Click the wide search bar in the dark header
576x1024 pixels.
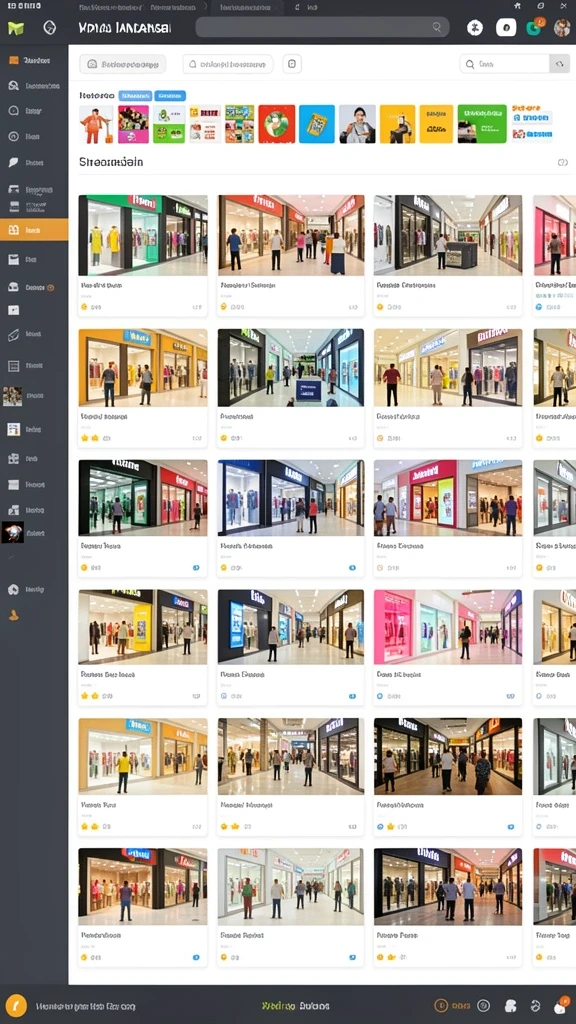(322, 27)
